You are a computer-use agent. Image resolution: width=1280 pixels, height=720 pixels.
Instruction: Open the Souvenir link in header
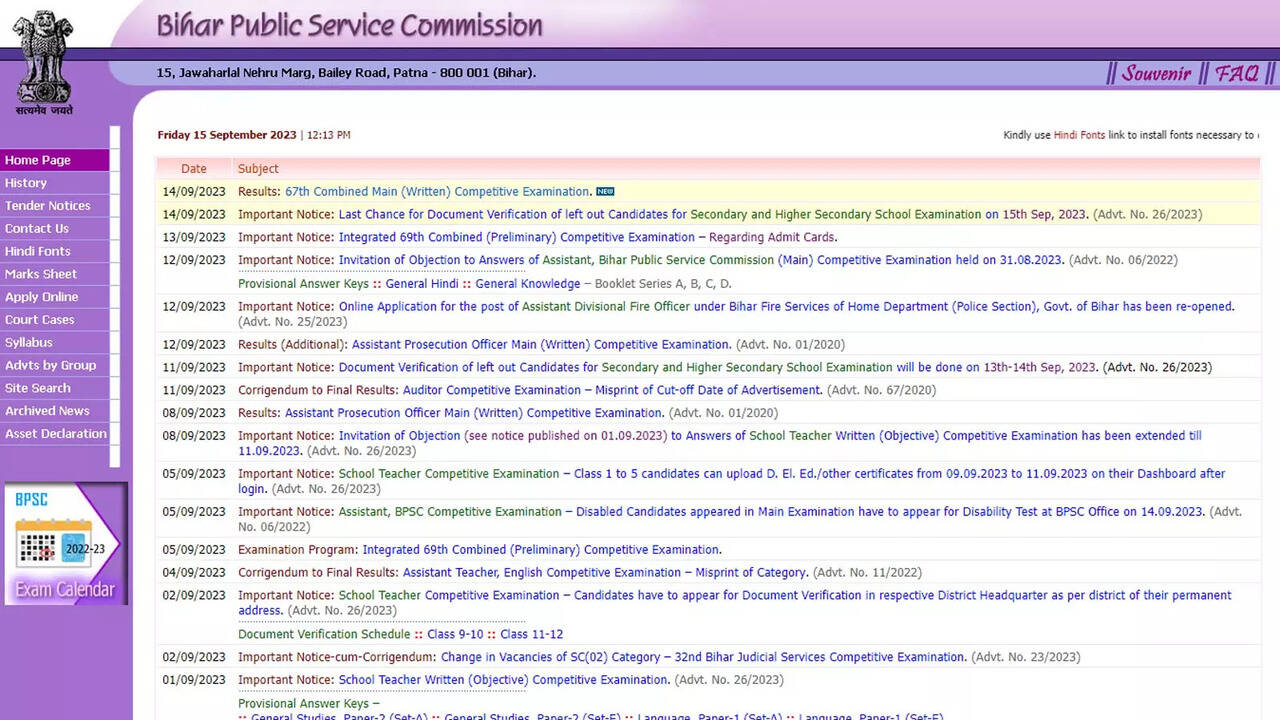1156,73
